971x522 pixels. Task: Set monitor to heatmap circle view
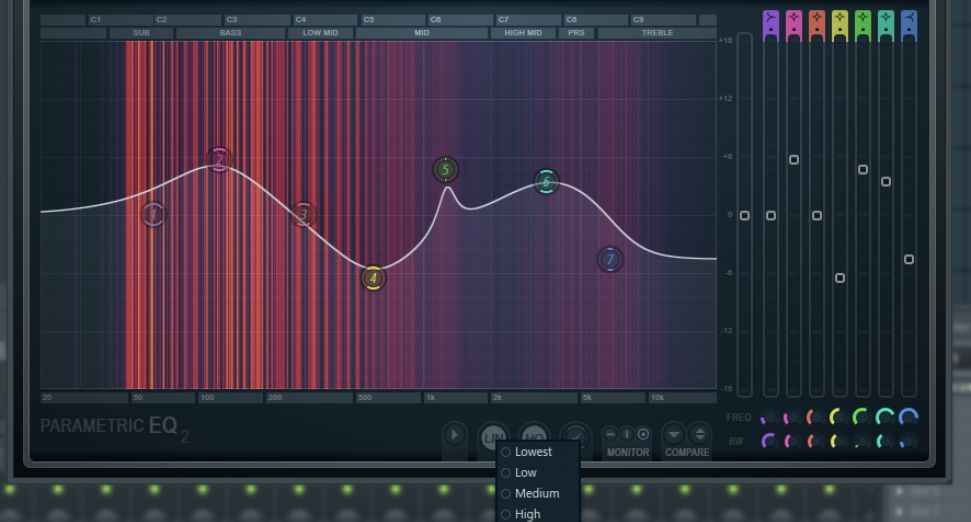click(x=643, y=434)
